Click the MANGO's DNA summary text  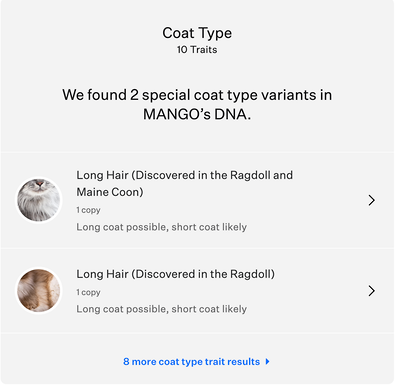[197, 104]
